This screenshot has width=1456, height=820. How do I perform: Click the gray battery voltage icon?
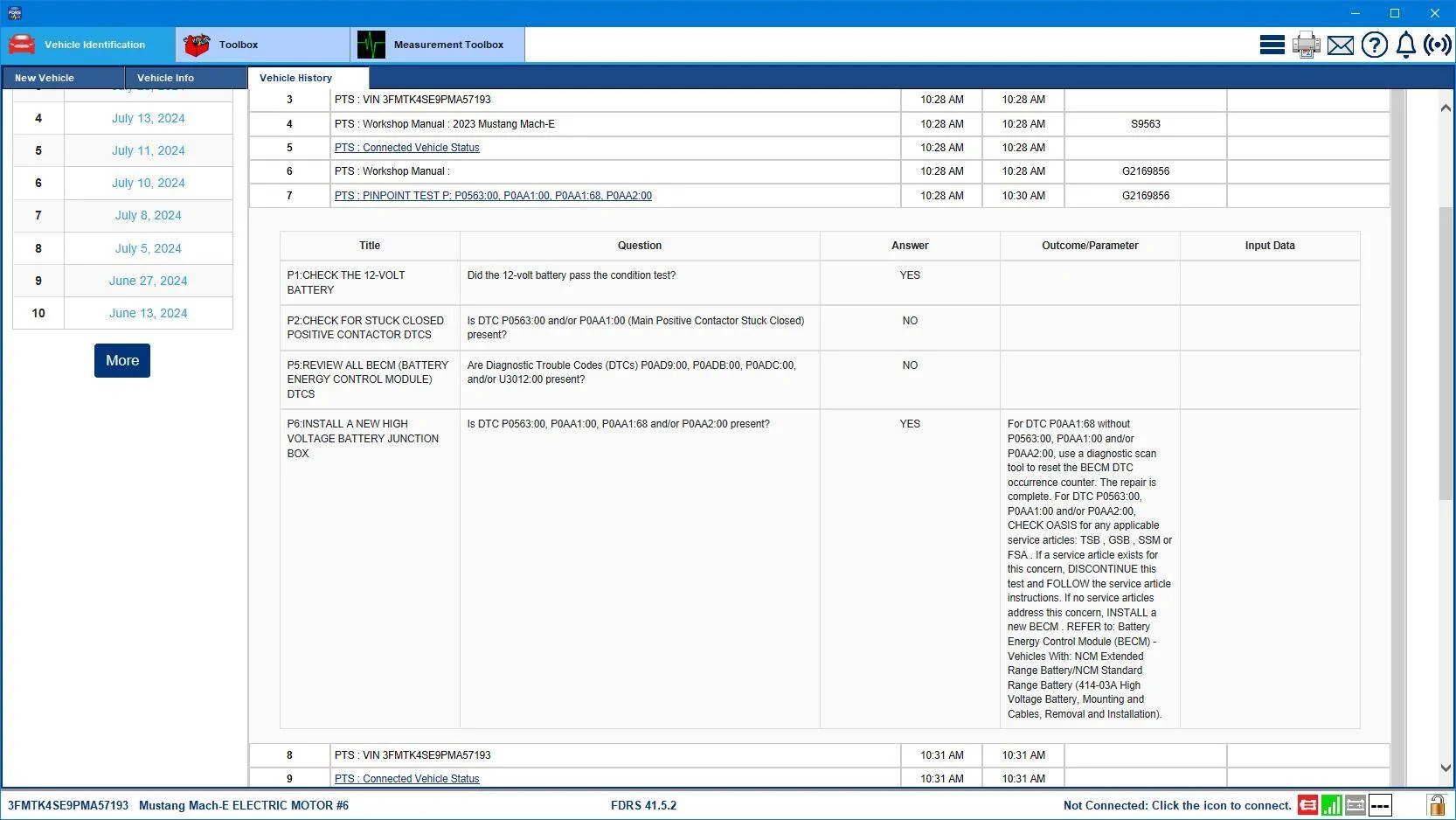pos(1355,805)
